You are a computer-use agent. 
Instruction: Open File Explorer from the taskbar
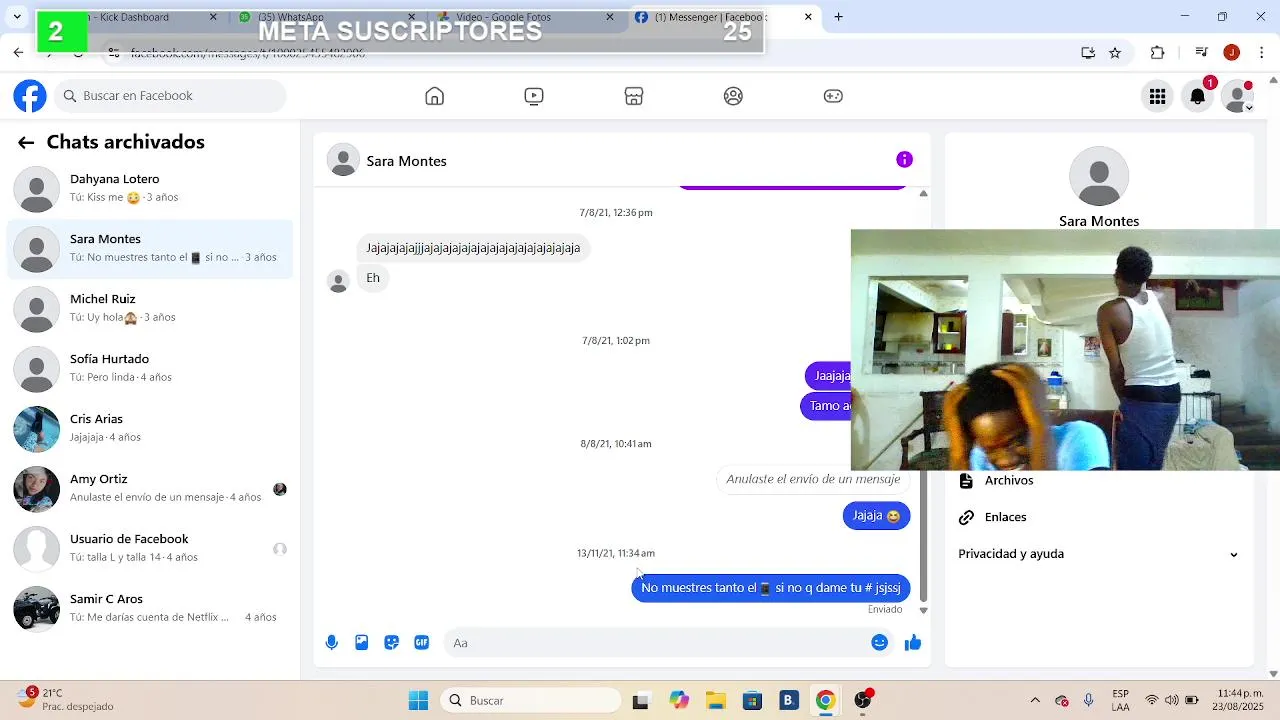[x=715, y=701]
